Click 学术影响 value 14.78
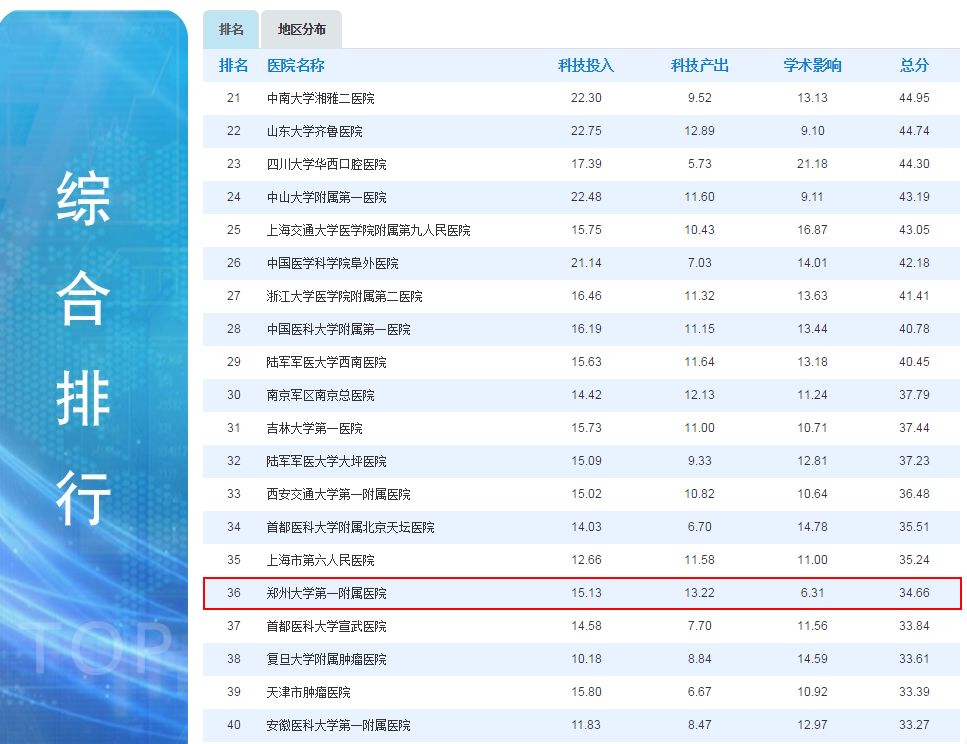Image resolution: width=967 pixels, height=744 pixels. 812,527
